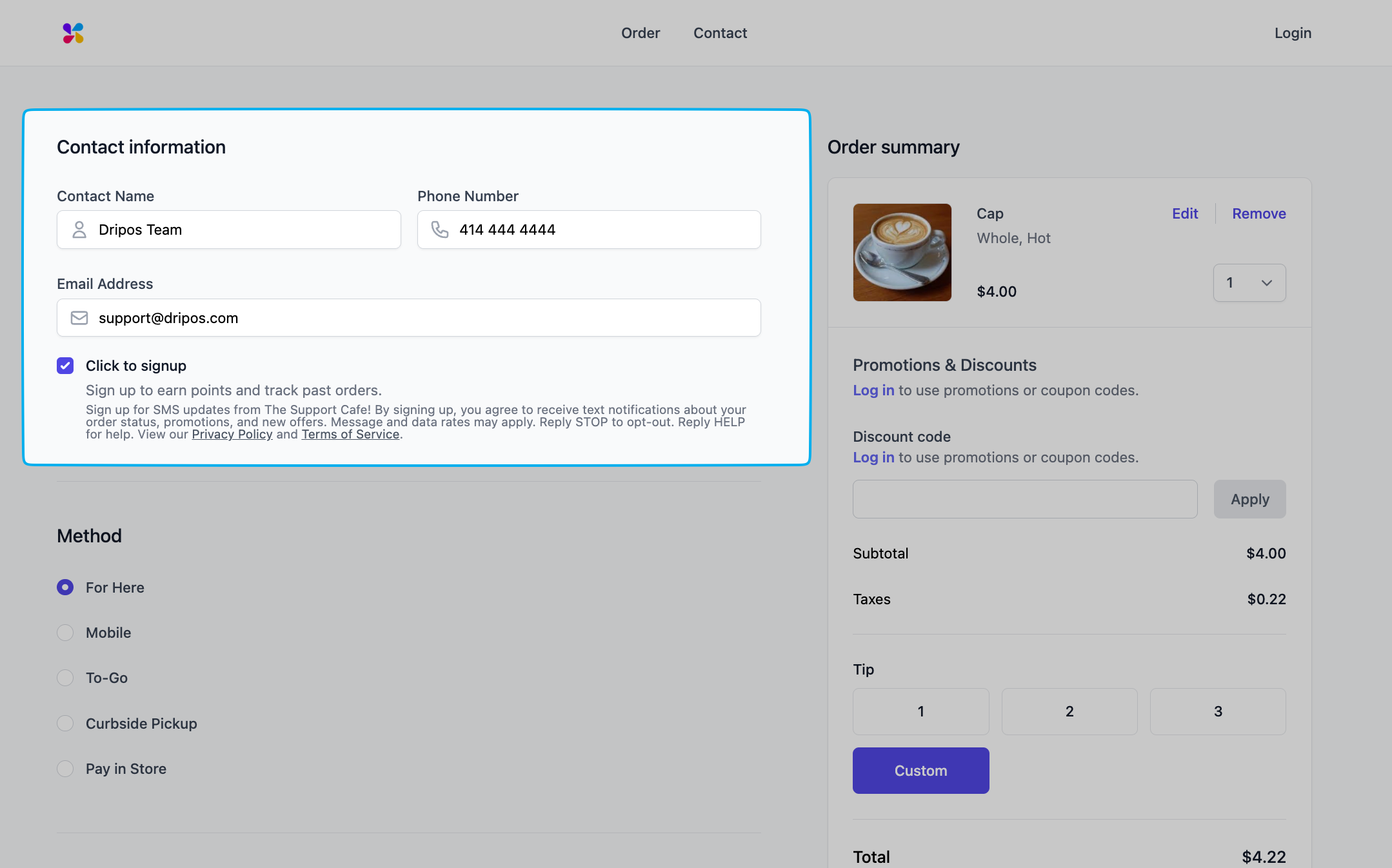The width and height of the screenshot is (1392, 868).
Task: Click the envelope icon in Email Address field
Action: click(79, 318)
